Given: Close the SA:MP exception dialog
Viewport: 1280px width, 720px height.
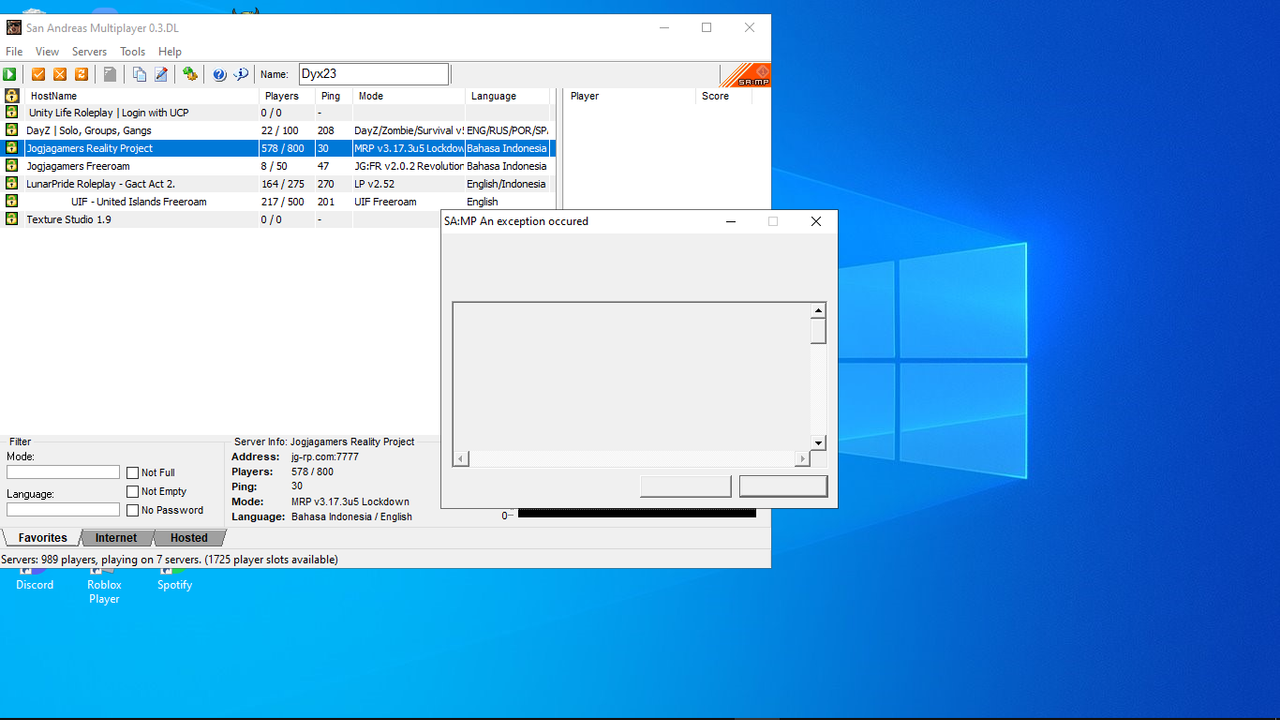Looking at the screenshot, I should pos(816,221).
